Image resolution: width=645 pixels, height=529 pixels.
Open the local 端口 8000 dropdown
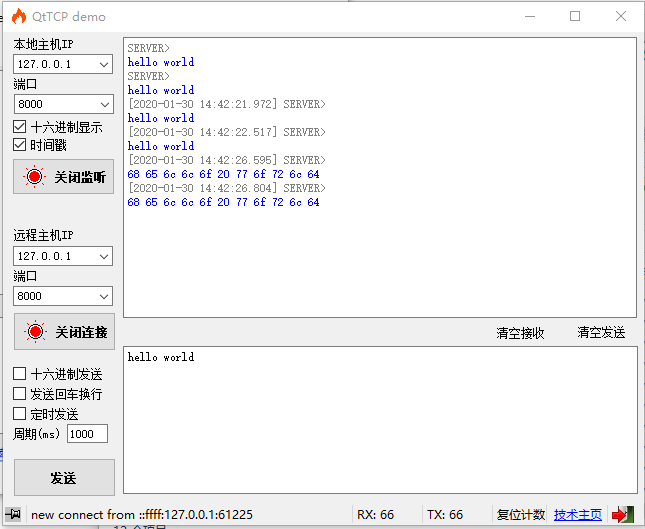click(104, 104)
